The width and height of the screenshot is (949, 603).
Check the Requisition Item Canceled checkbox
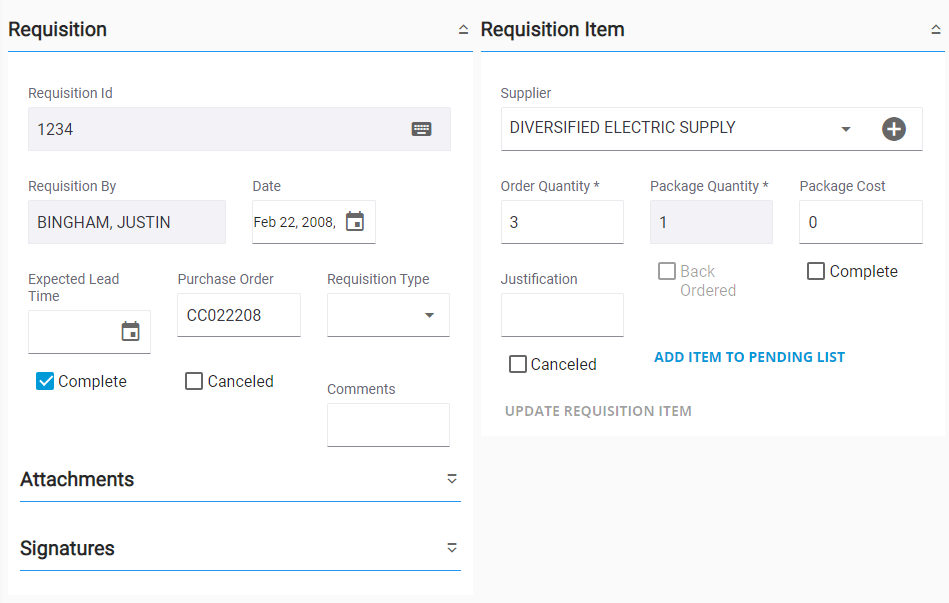coord(518,364)
